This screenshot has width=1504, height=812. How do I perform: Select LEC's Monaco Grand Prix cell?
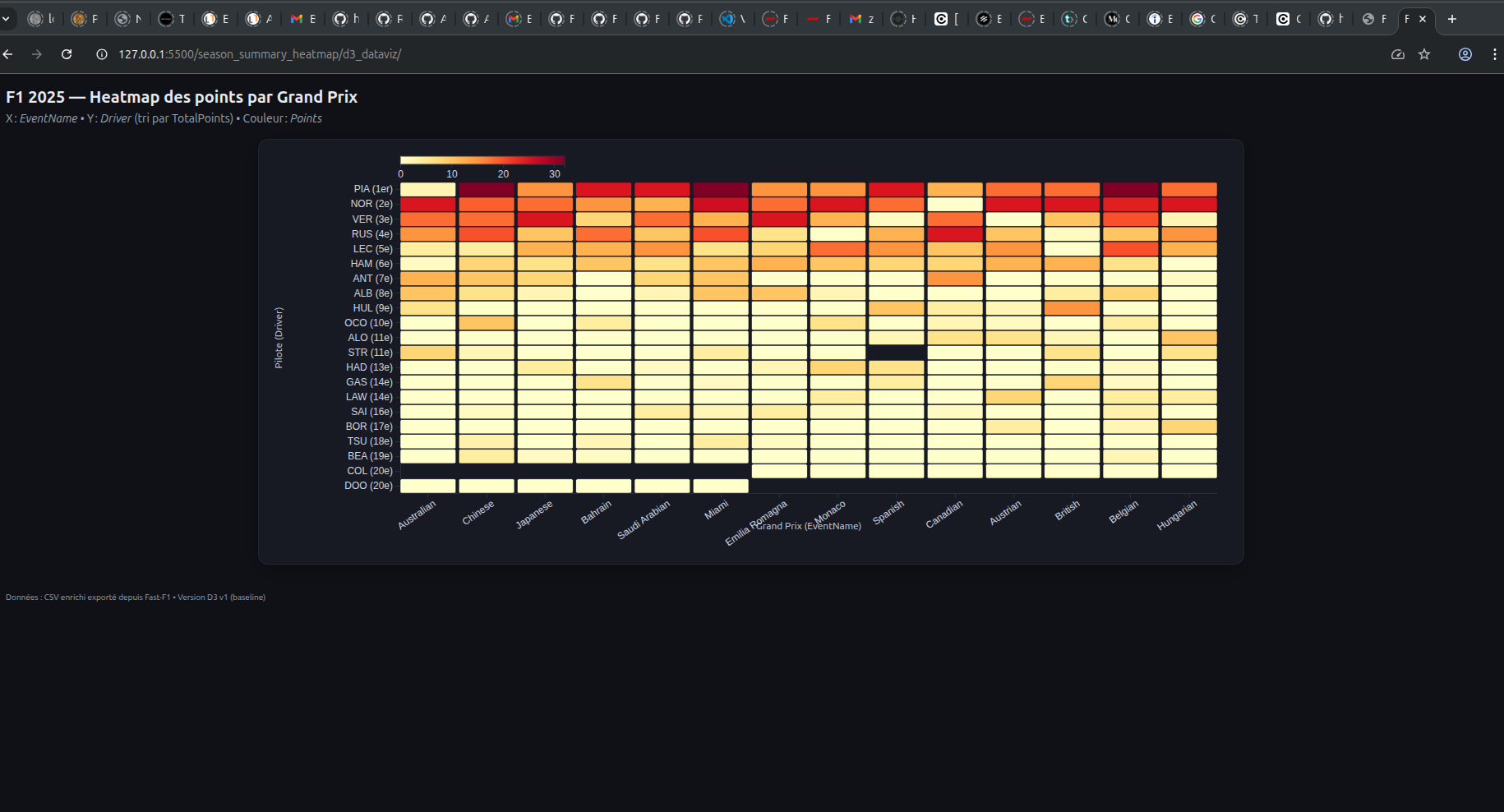click(838, 249)
